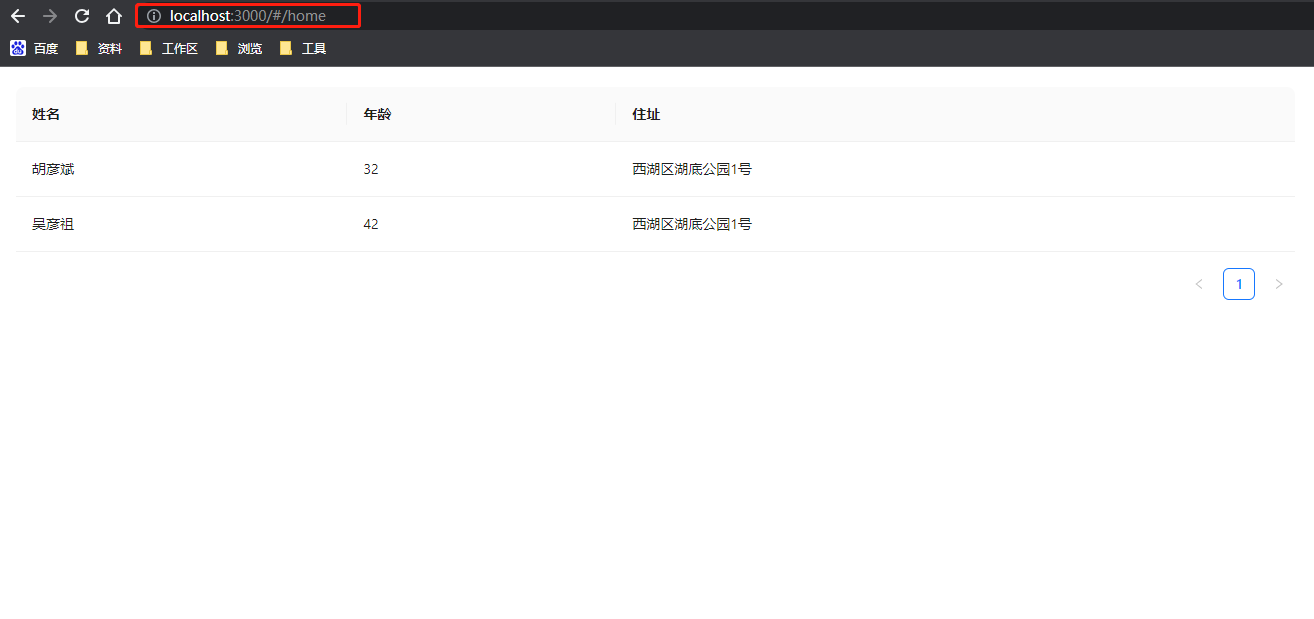Viewport: 1314px width, 619px height.
Task: Expand the 工具 bookmark folder
Action: 303,48
